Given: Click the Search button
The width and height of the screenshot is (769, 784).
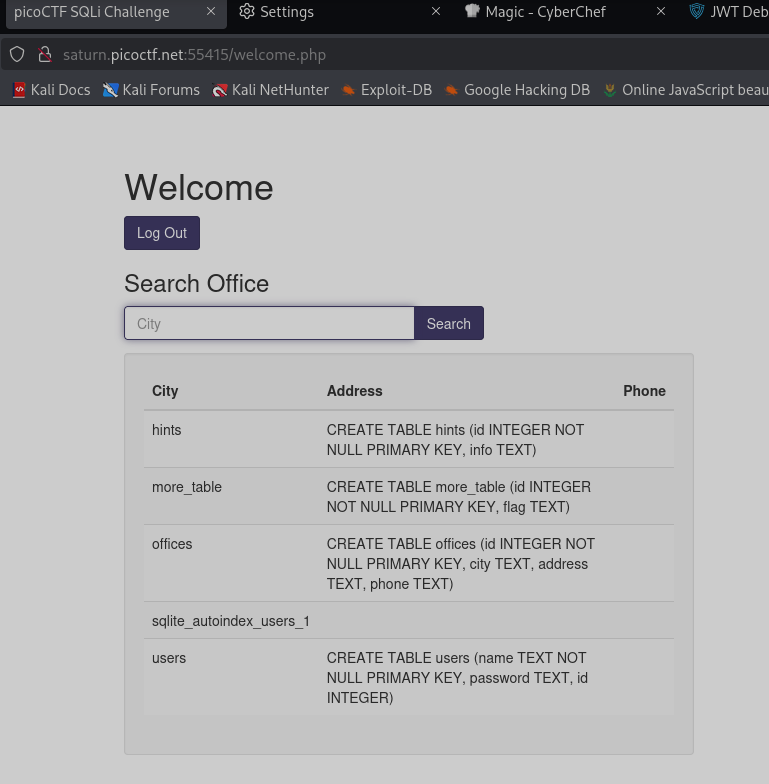Looking at the screenshot, I should tap(448, 324).
